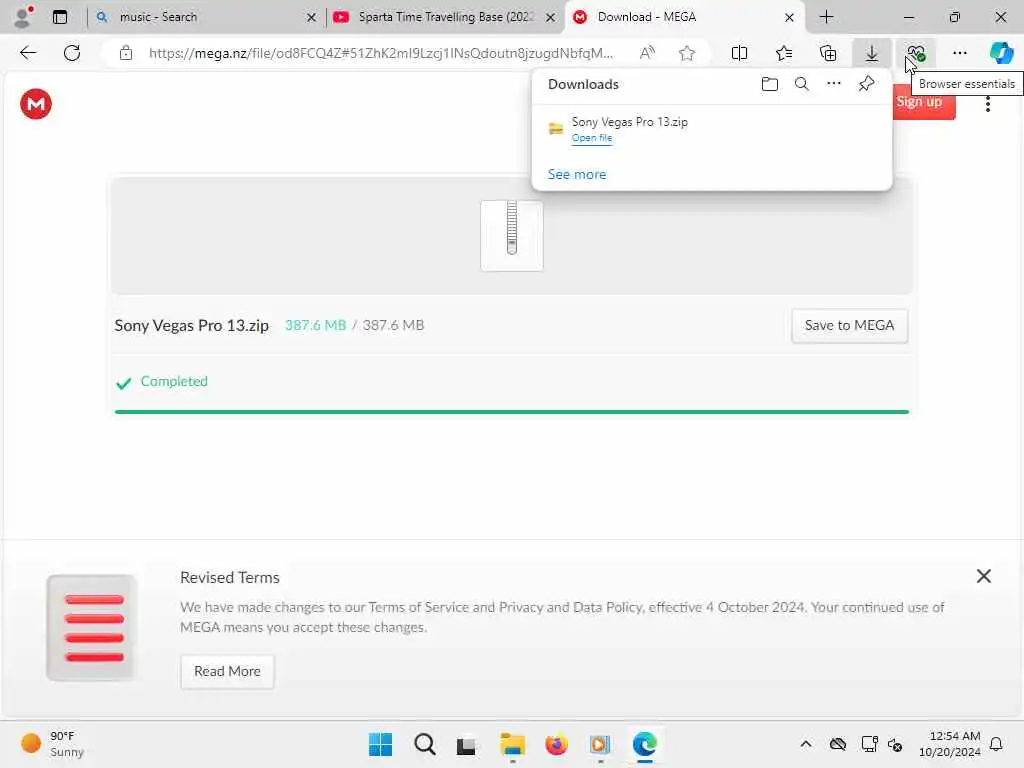Toggle the Downloads toolbar button
This screenshot has width=1024, height=768.
[871, 53]
